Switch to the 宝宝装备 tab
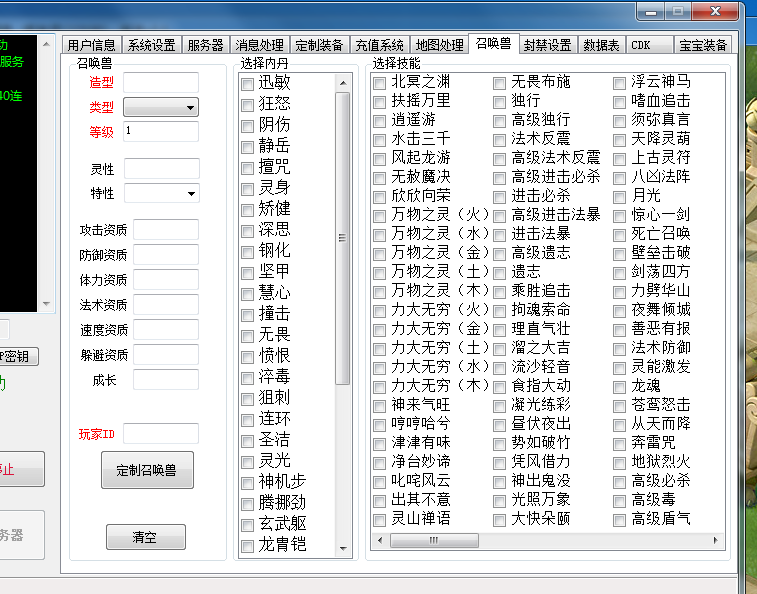 (x=703, y=45)
